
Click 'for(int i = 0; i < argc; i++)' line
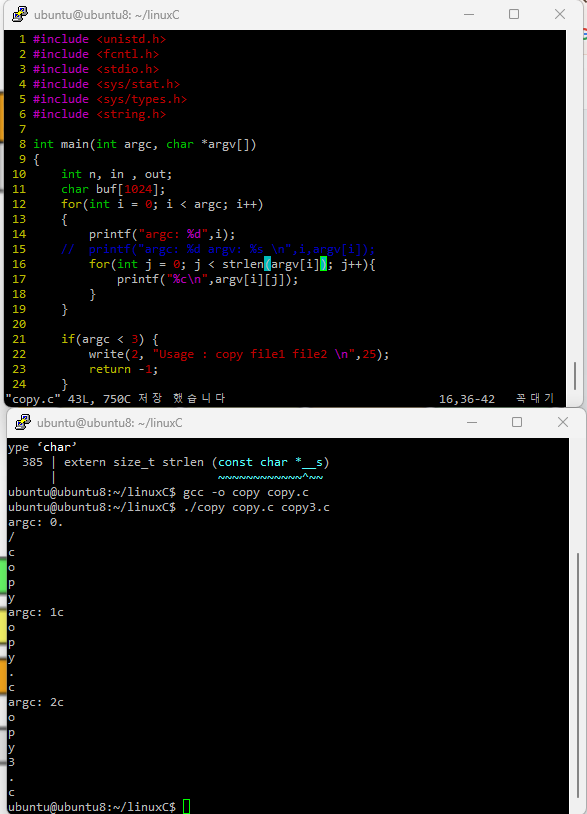tap(162, 205)
